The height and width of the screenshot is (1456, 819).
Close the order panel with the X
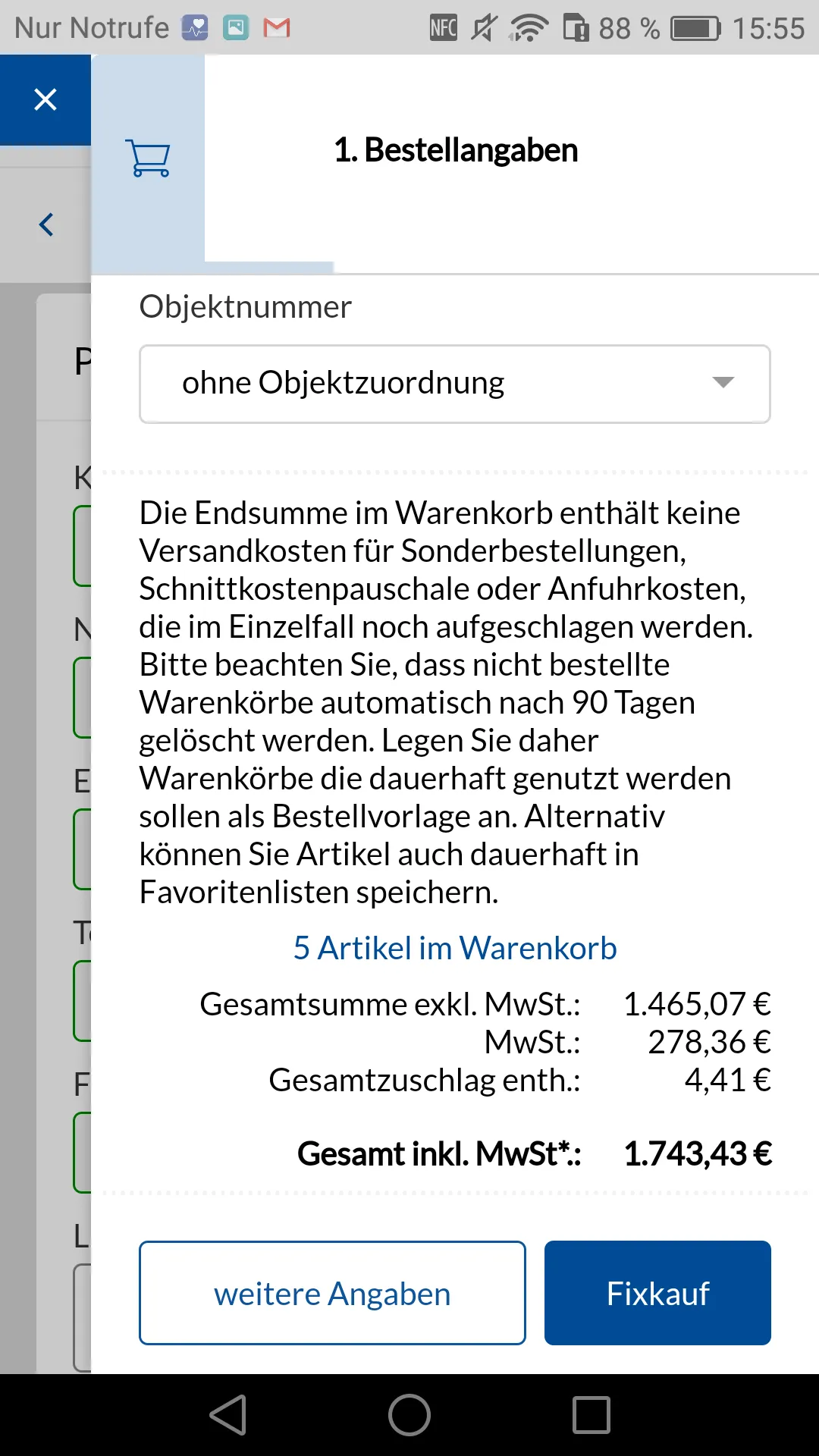45,99
